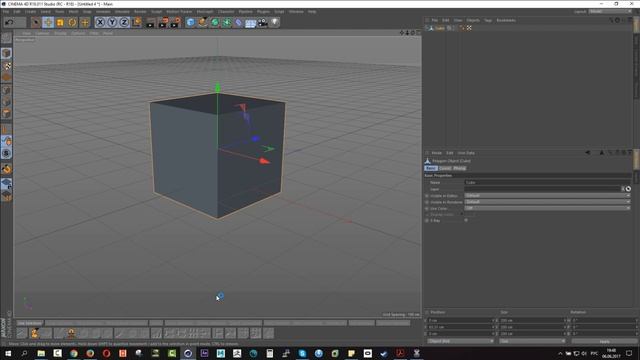Image resolution: width=640 pixels, height=360 pixels.
Task: Toggle keyframe circle beside Visible in Editor
Action: coord(427,196)
